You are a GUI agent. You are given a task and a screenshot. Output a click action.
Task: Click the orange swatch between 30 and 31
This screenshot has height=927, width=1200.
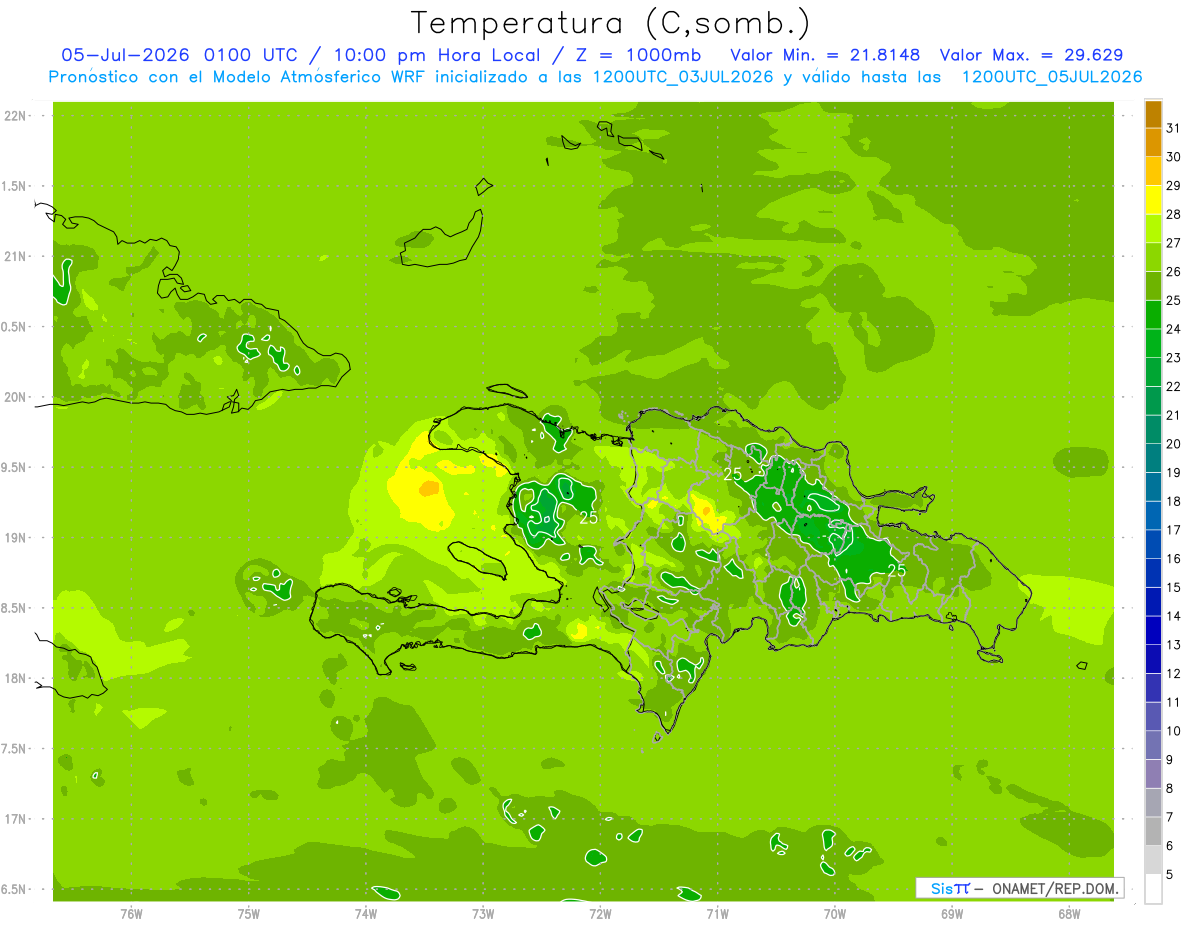point(1153,142)
